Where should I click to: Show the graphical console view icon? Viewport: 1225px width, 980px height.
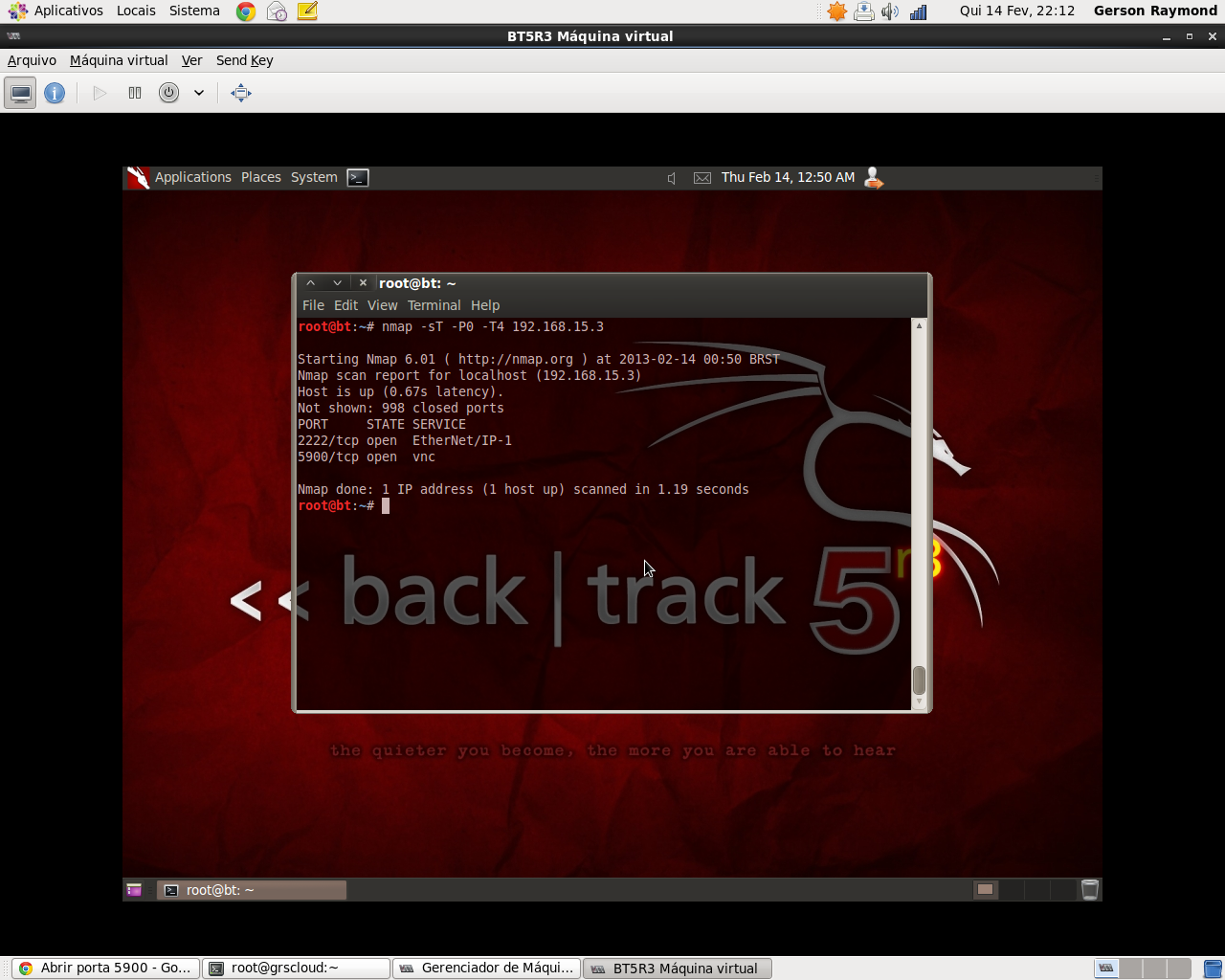click(20, 93)
